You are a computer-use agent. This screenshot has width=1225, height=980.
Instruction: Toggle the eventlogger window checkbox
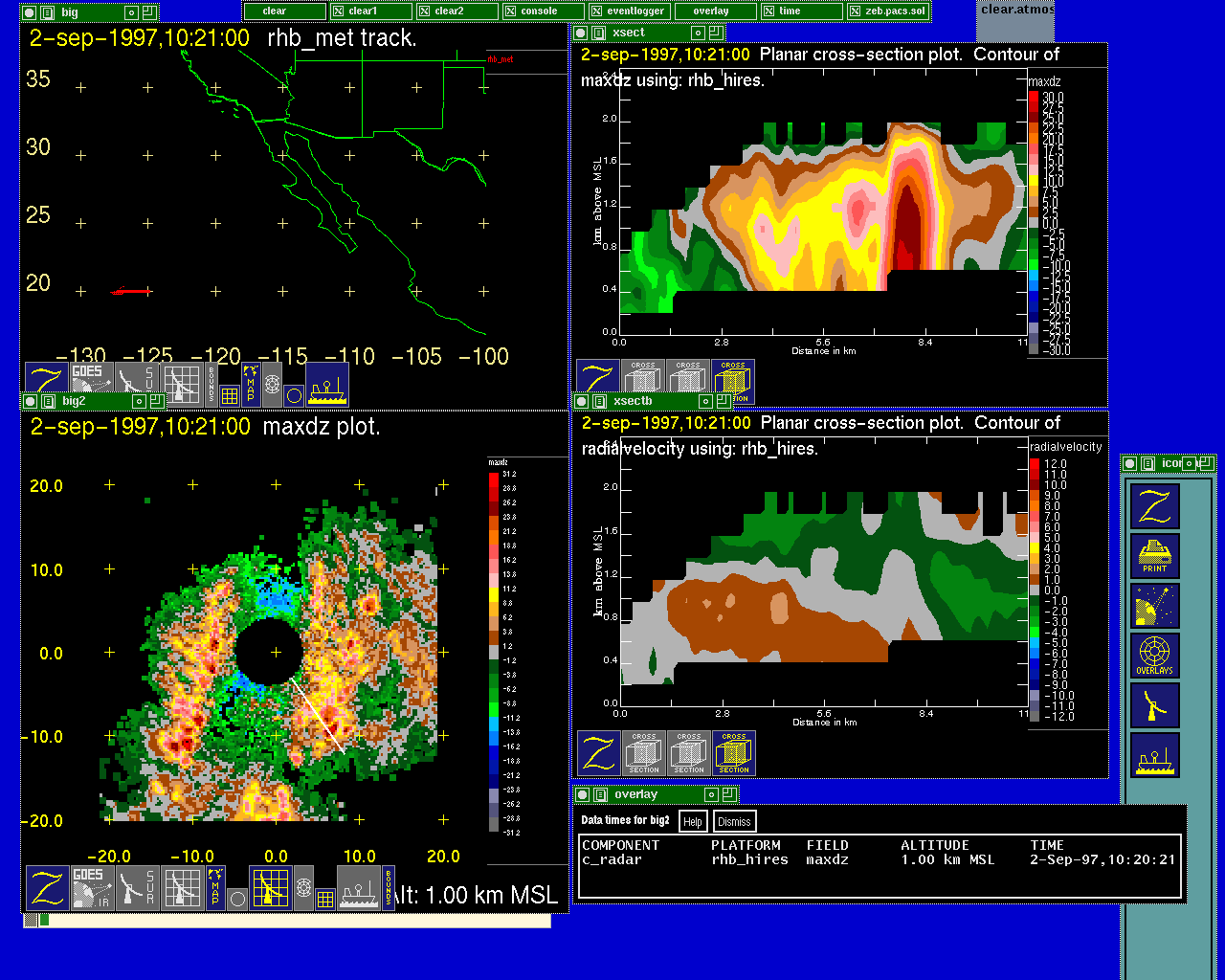point(597,11)
